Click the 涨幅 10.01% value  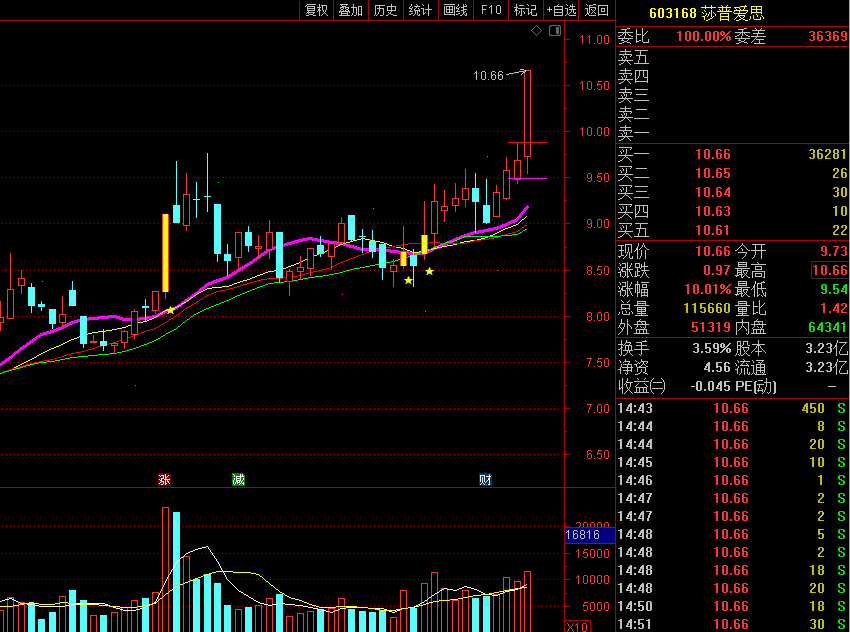pyautogui.click(x=708, y=289)
